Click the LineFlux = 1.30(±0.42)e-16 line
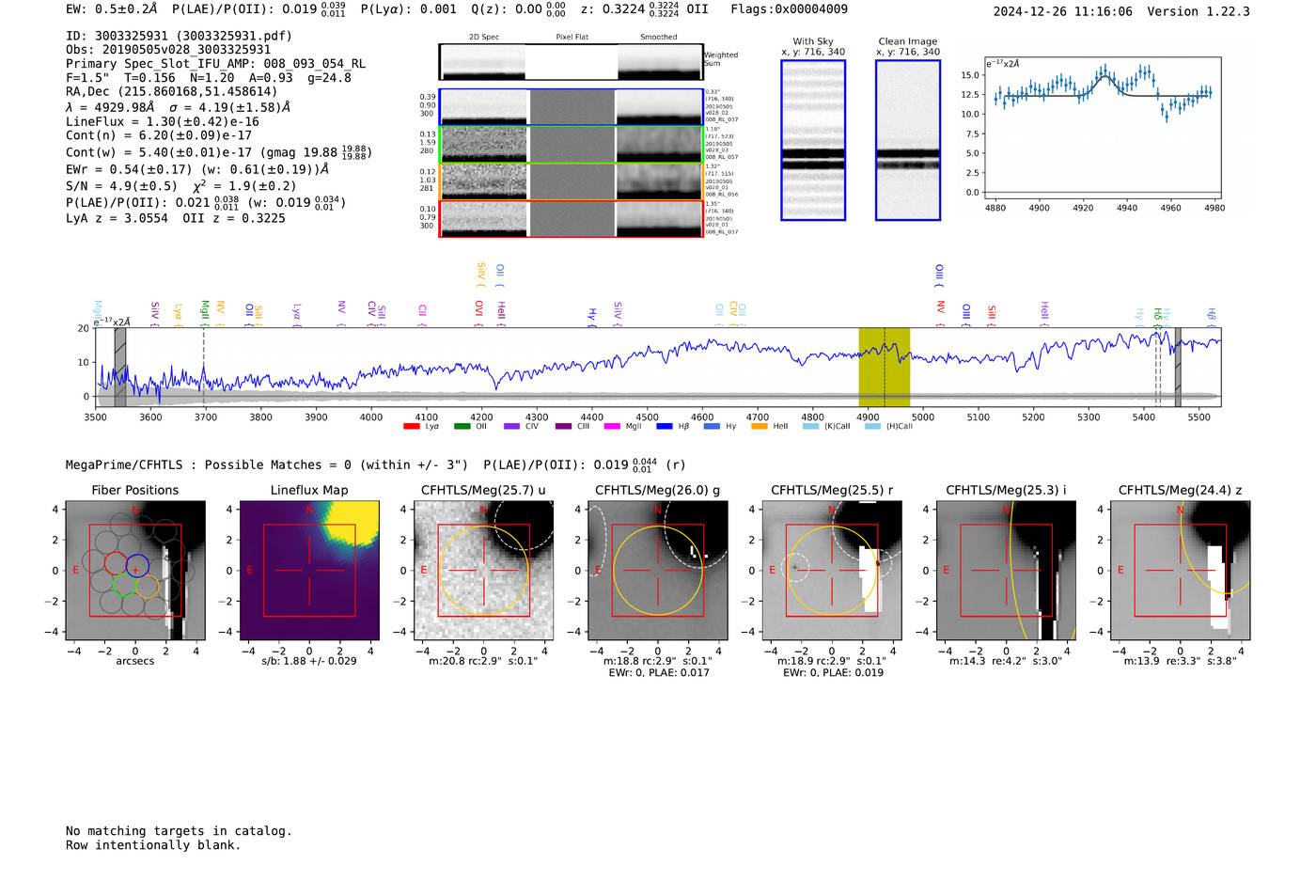The width and height of the screenshot is (1316, 896). pyautogui.click(x=163, y=122)
